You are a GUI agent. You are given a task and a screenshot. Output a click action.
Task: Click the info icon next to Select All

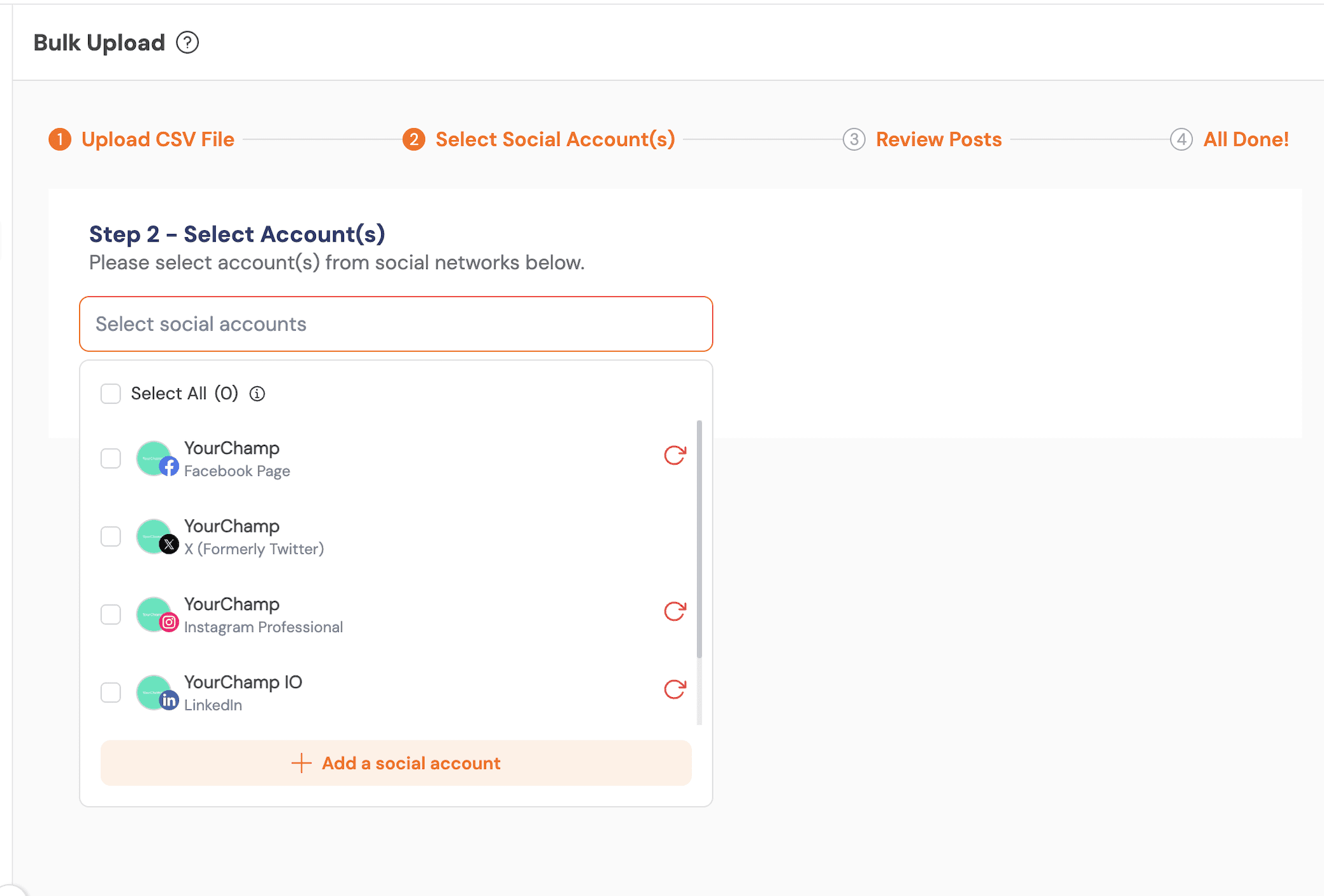(257, 393)
